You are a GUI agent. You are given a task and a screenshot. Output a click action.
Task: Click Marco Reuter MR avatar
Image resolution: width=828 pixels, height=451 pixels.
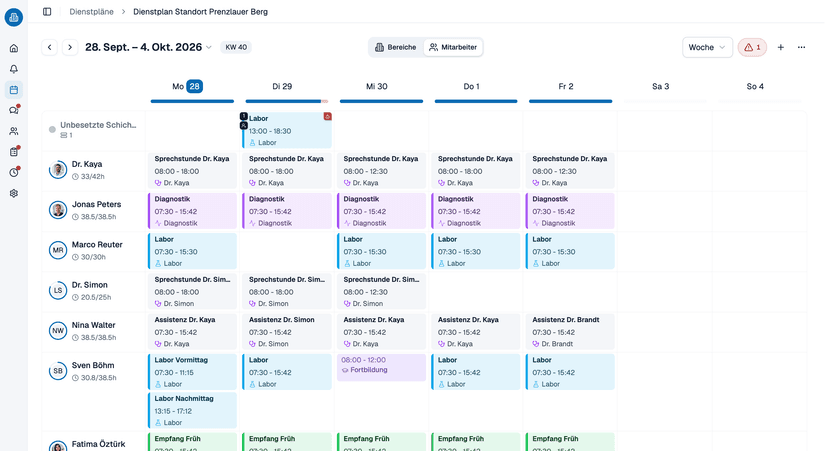coord(58,250)
